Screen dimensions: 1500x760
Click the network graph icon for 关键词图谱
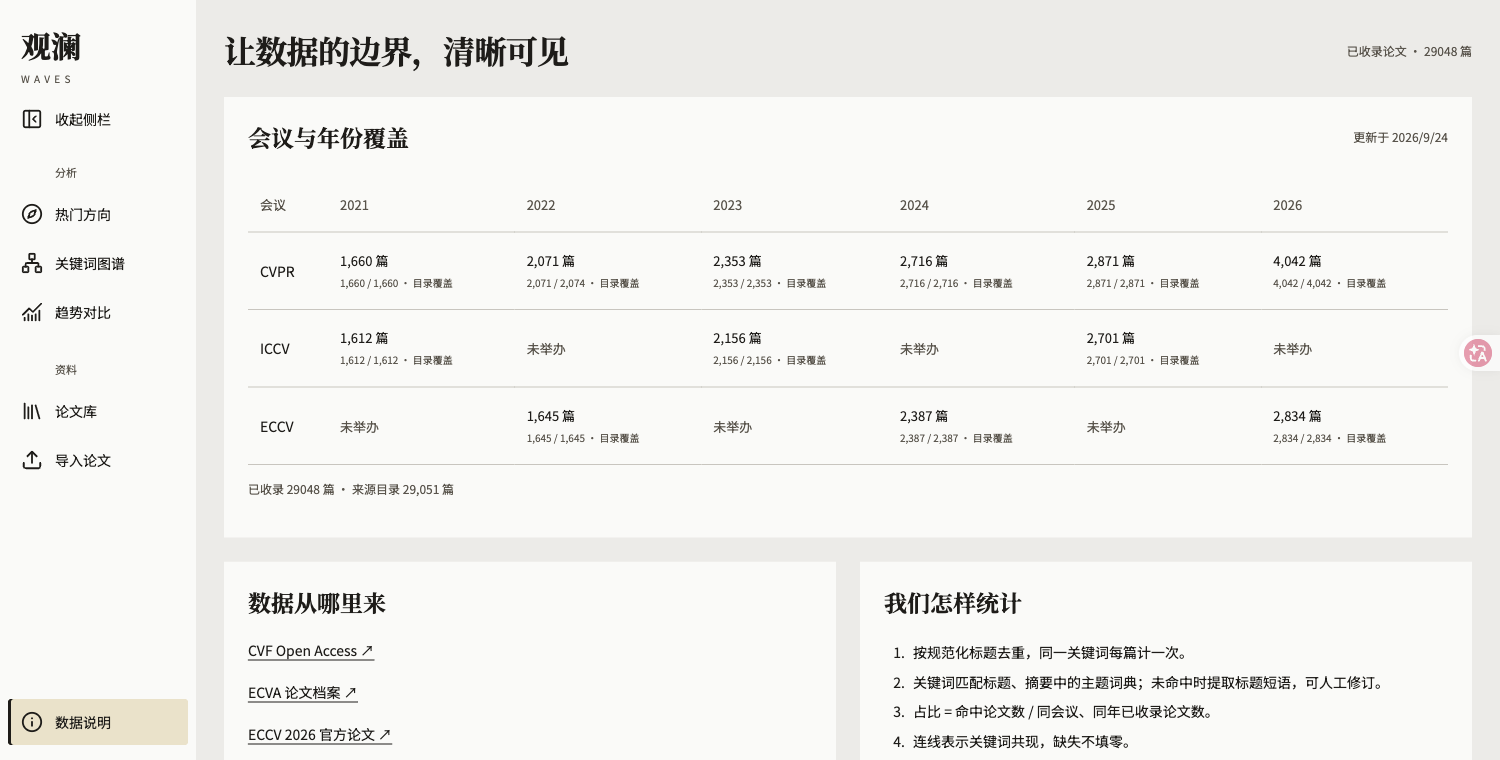coord(32,264)
